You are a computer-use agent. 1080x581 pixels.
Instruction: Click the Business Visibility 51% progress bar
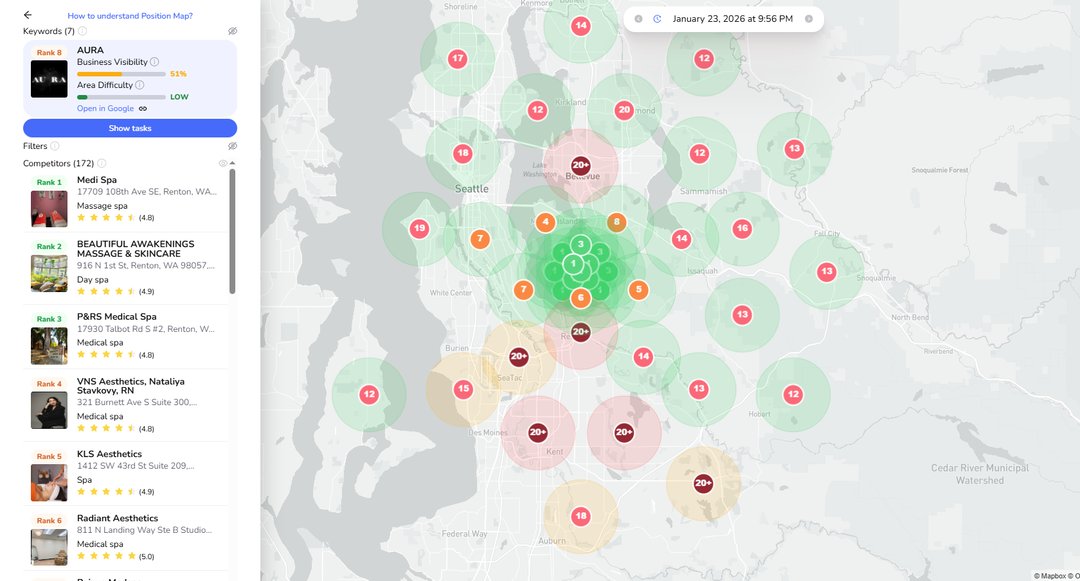coord(121,74)
